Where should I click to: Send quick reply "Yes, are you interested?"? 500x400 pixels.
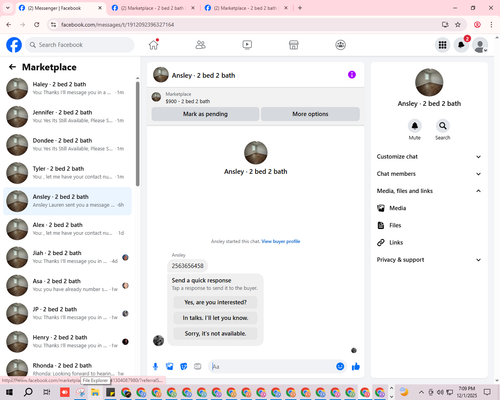tap(215, 302)
